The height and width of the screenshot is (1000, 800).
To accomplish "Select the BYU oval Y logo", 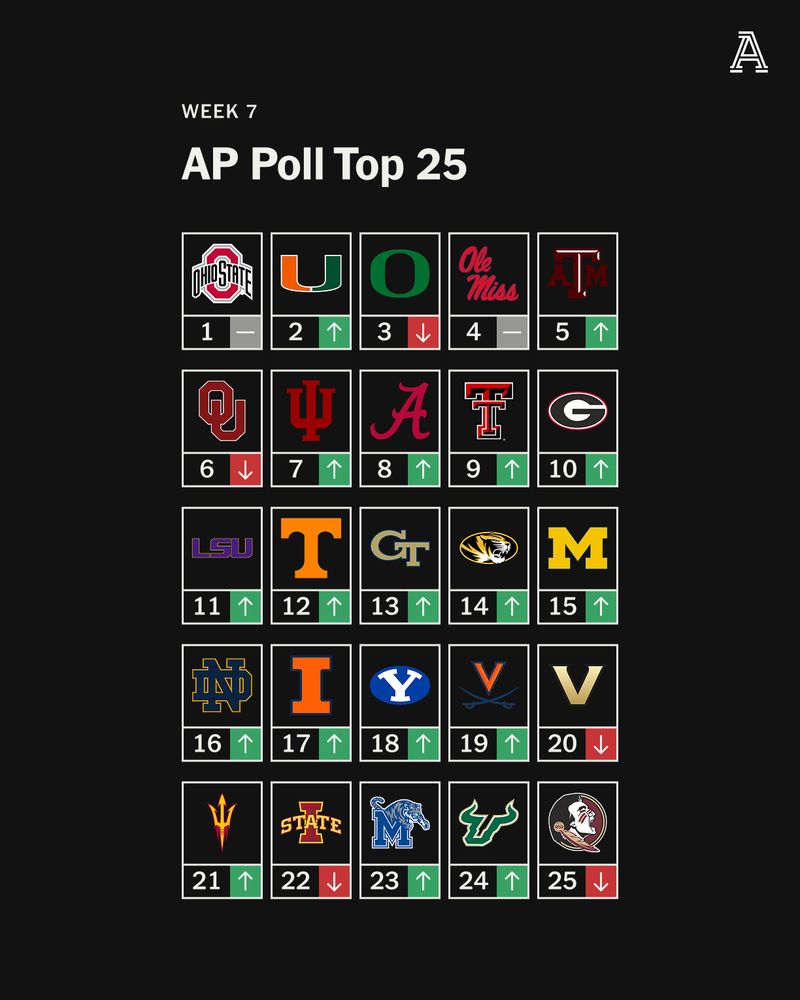I will tap(400, 685).
